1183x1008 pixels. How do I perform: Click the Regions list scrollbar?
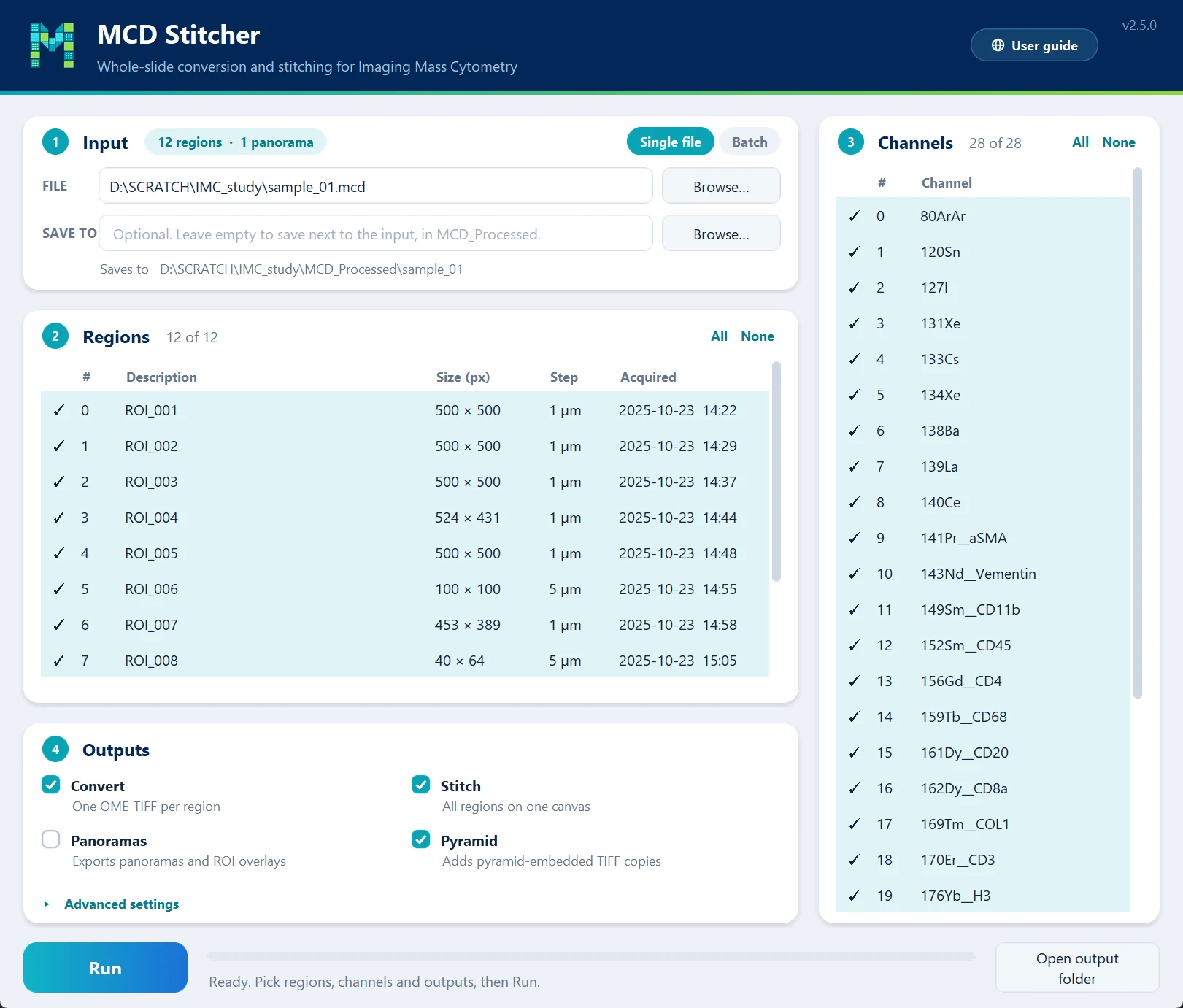pos(777,472)
